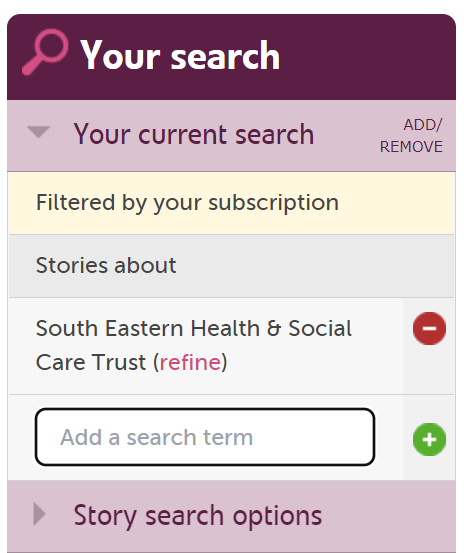Click the dark purple Your search header bar
The height and width of the screenshot is (553, 466).
point(231,57)
